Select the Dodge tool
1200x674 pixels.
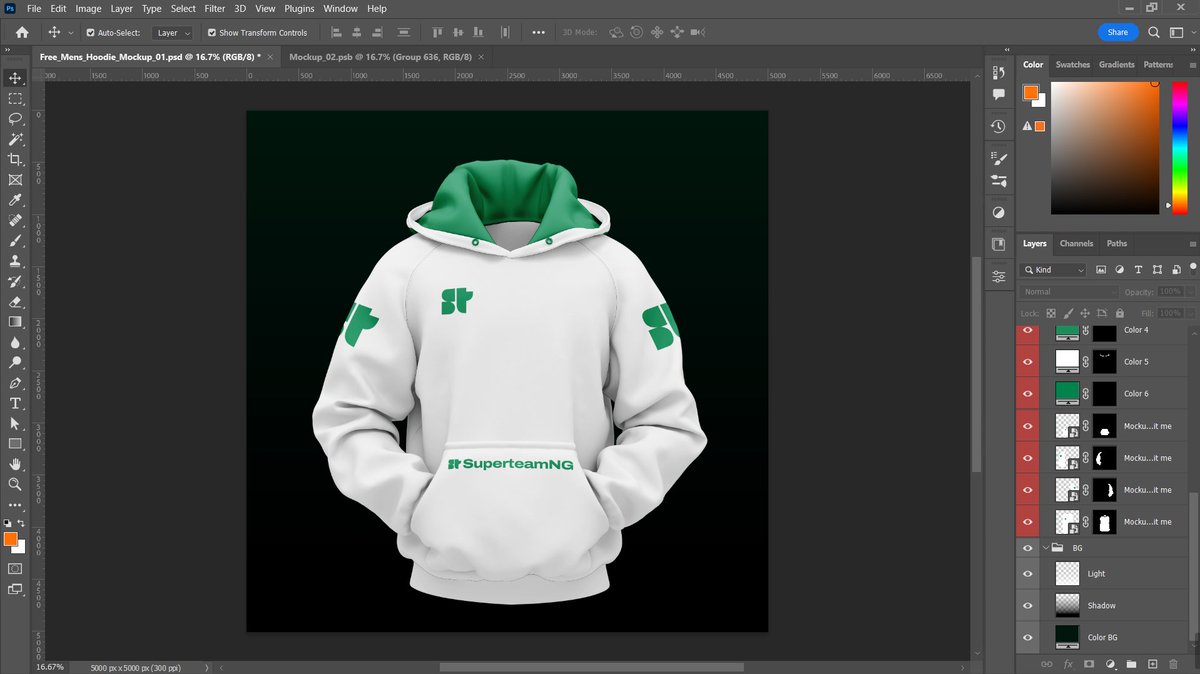pyautogui.click(x=15, y=363)
